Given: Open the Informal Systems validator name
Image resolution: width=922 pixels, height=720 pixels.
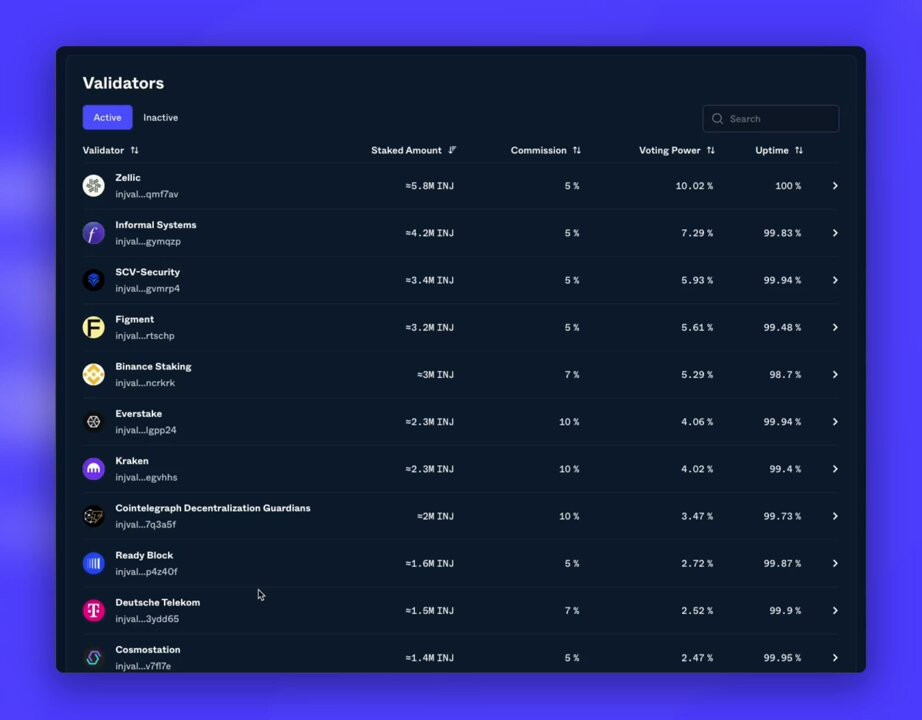Looking at the screenshot, I should click(x=156, y=225).
